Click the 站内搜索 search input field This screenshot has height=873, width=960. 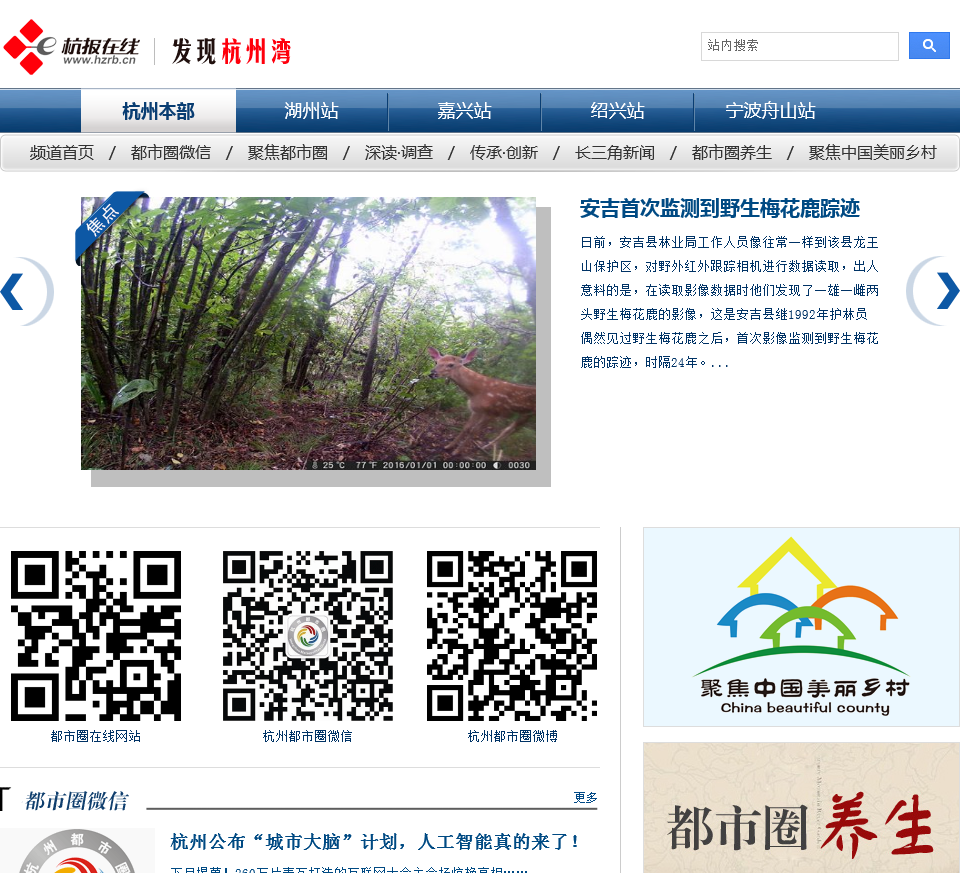coord(799,46)
